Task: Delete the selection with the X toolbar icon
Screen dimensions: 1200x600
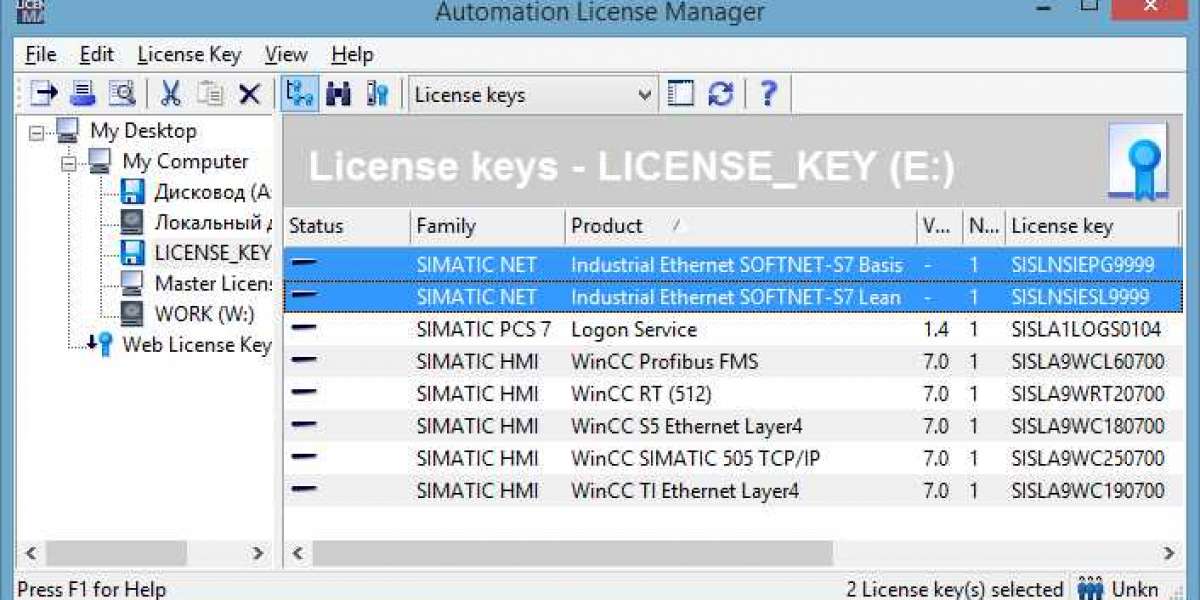Action: click(x=248, y=93)
